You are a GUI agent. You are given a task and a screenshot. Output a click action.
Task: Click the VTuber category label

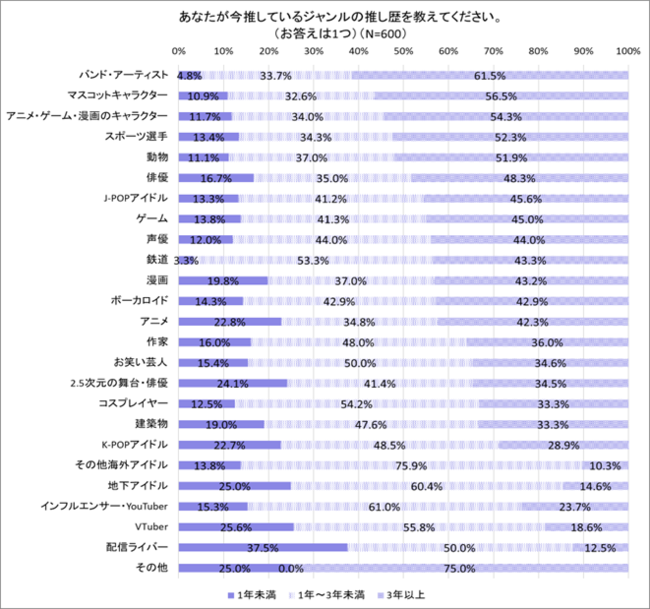click(151, 527)
